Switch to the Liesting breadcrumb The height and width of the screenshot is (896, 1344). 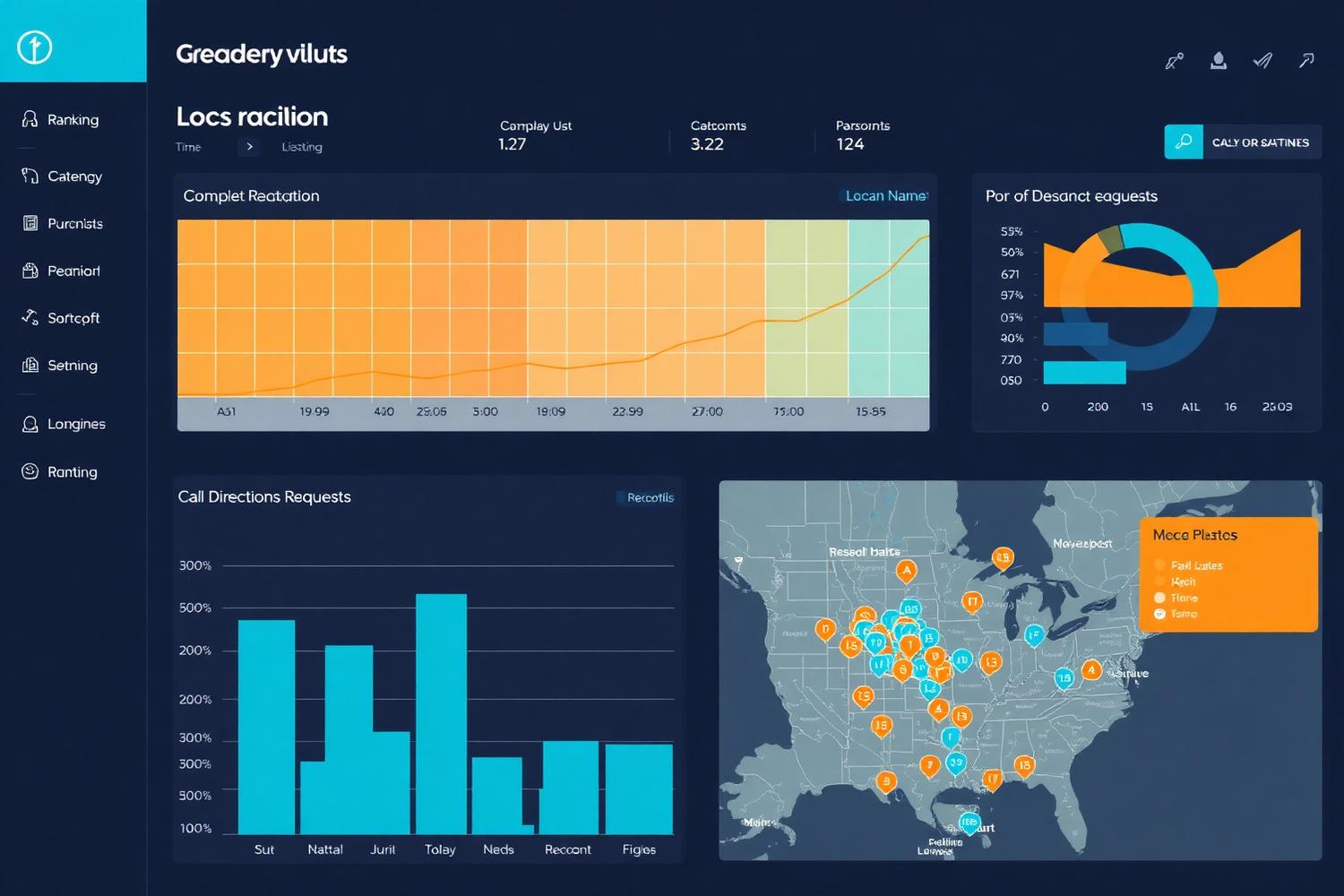pyautogui.click(x=302, y=147)
